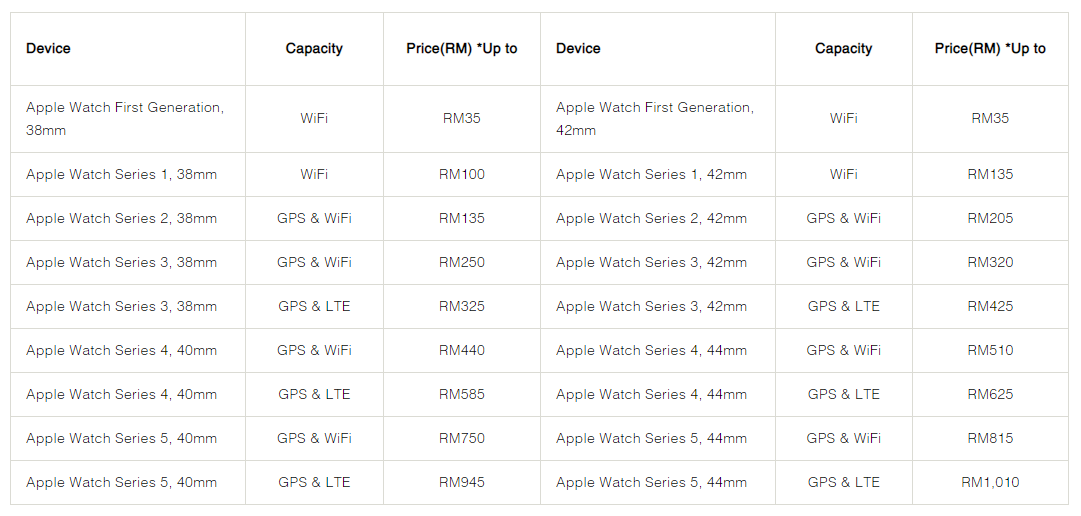
Task: Click the RM815 price cell
Action: tap(990, 438)
